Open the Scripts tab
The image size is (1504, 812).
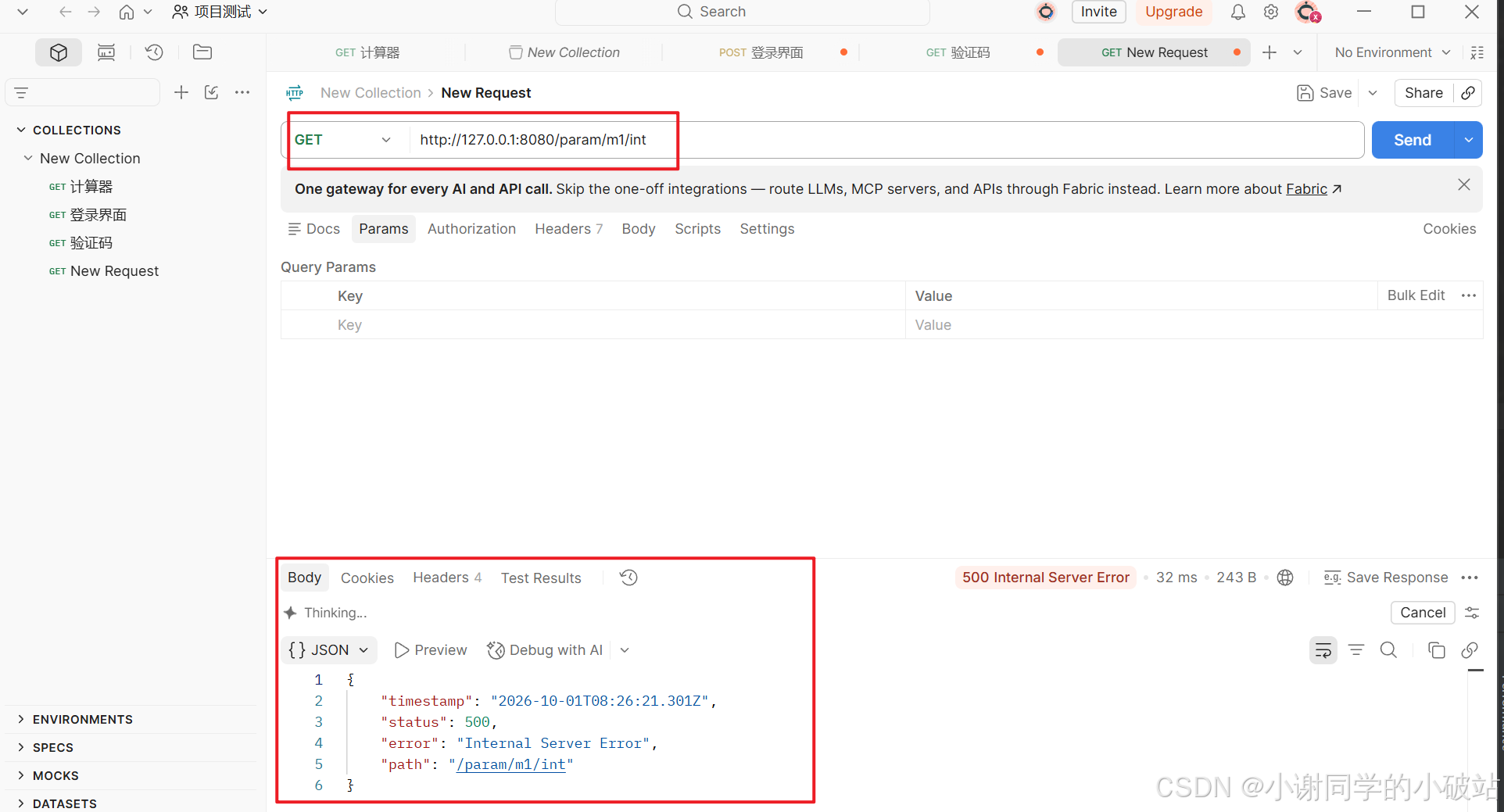pyautogui.click(x=697, y=229)
